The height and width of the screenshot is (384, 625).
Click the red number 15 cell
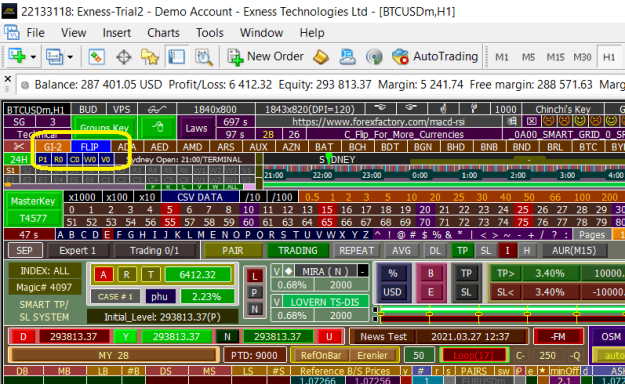pos(327,209)
